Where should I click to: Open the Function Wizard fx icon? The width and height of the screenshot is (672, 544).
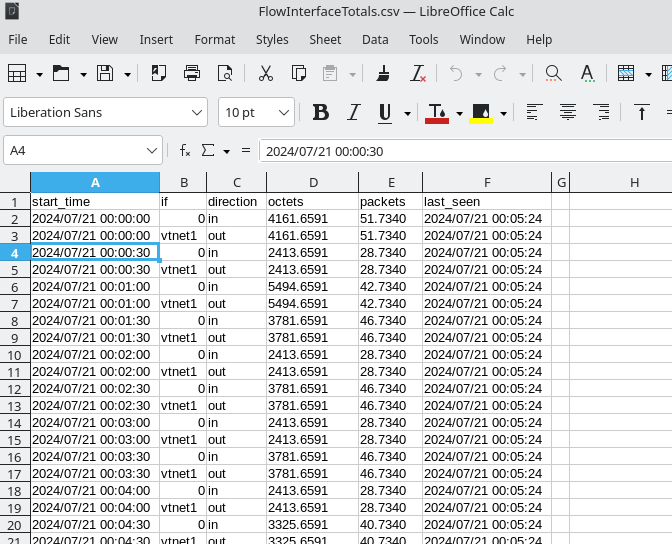[185, 150]
